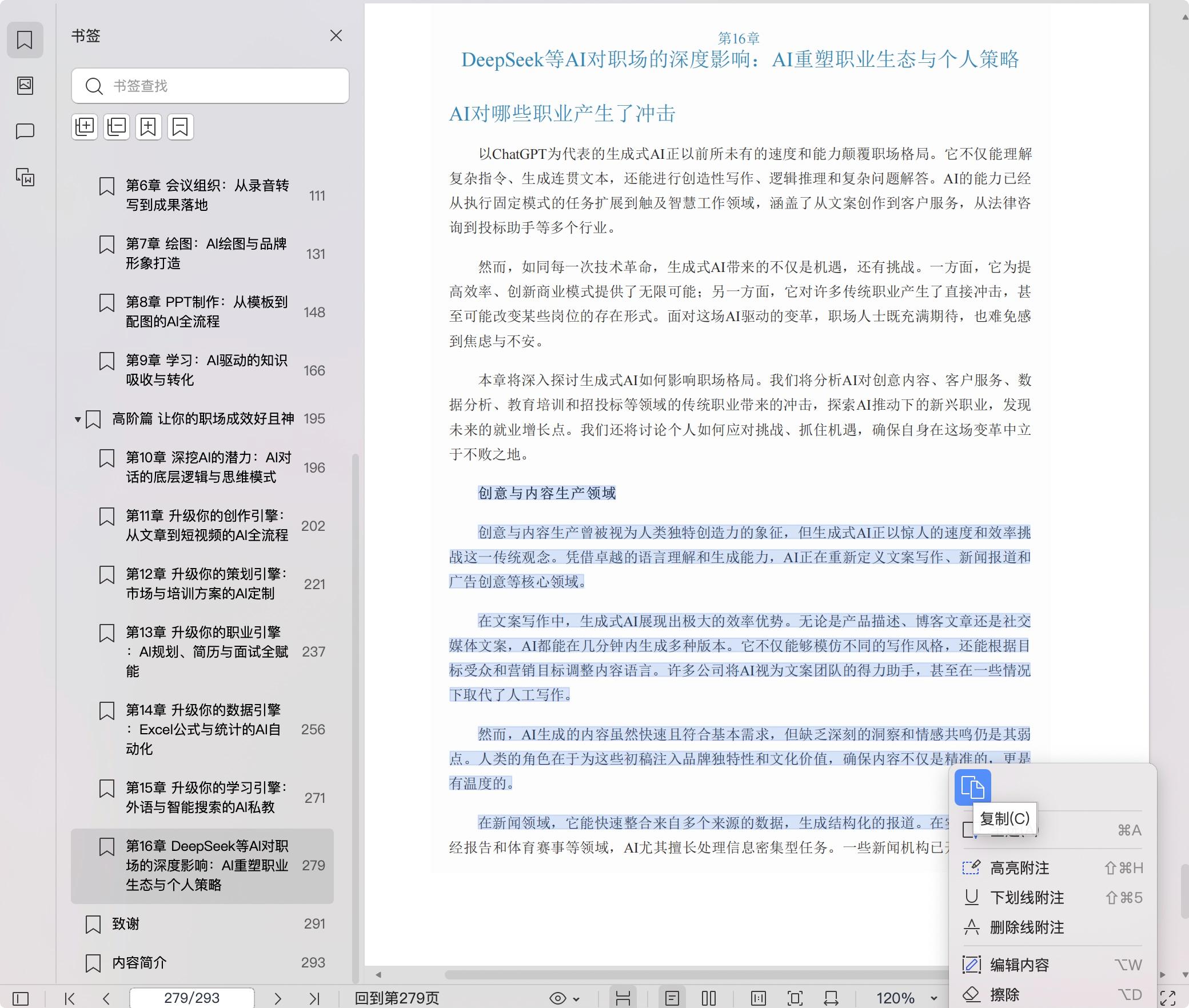Toggle two-page side-by-side view

[709, 998]
